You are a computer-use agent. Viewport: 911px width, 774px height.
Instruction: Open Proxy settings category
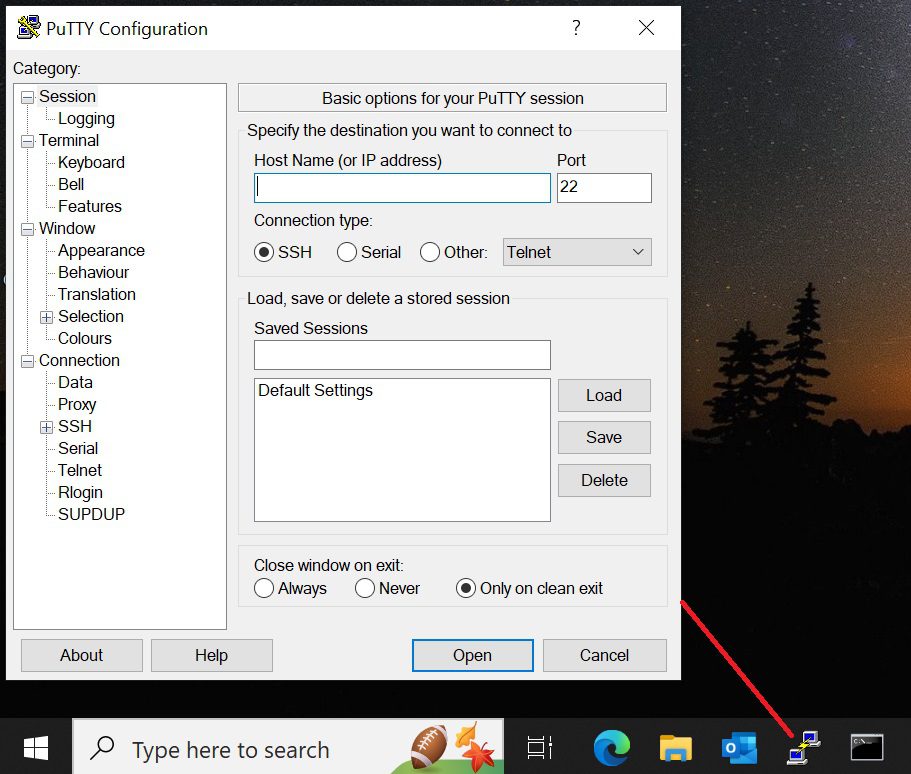point(77,404)
